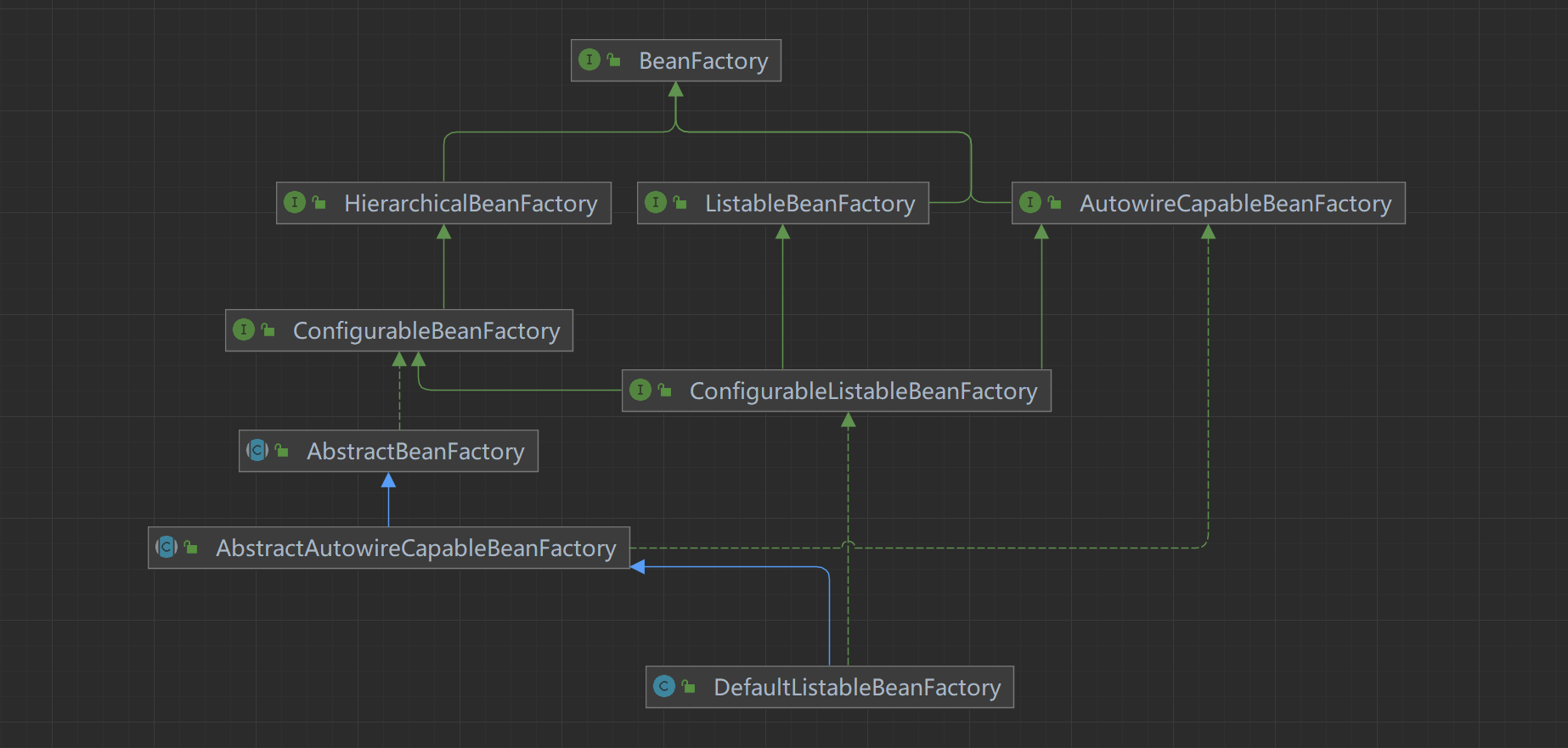
Task: Click visibility lock icon of AutowireCapableBeanFactory
Action: tap(1055, 202)
